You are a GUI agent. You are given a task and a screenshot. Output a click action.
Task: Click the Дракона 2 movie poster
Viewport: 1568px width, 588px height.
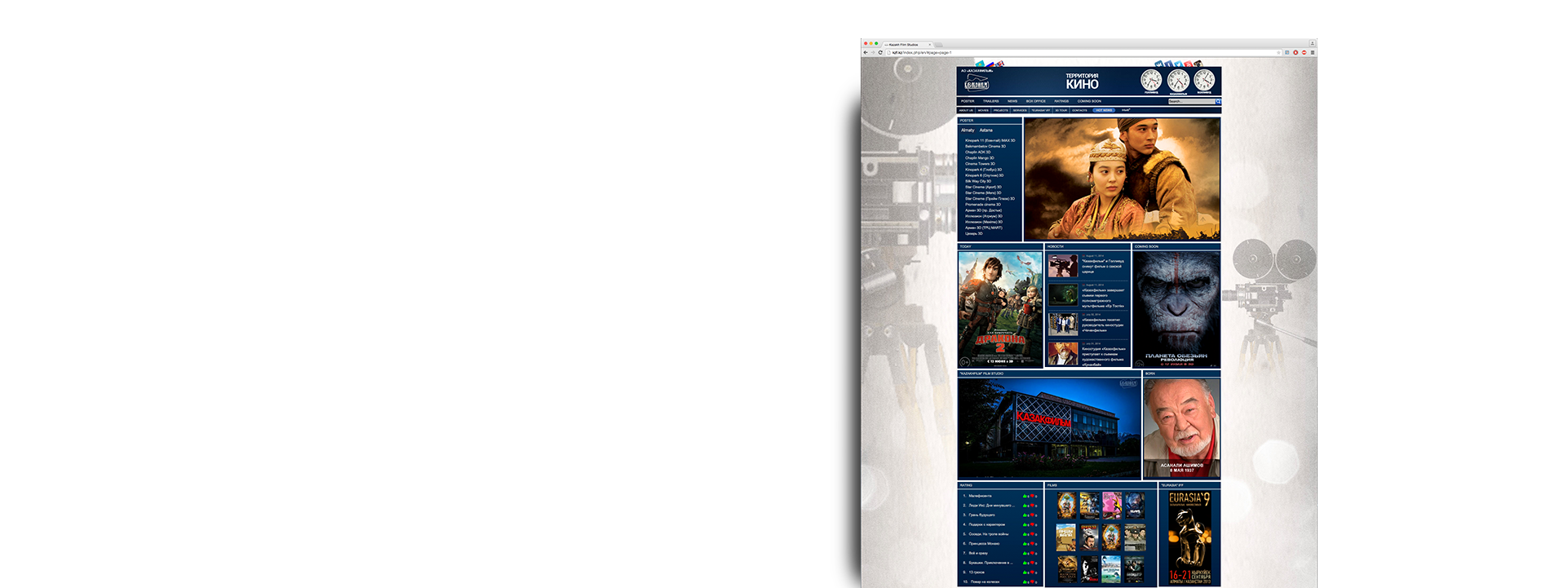tap(1000, 309)
